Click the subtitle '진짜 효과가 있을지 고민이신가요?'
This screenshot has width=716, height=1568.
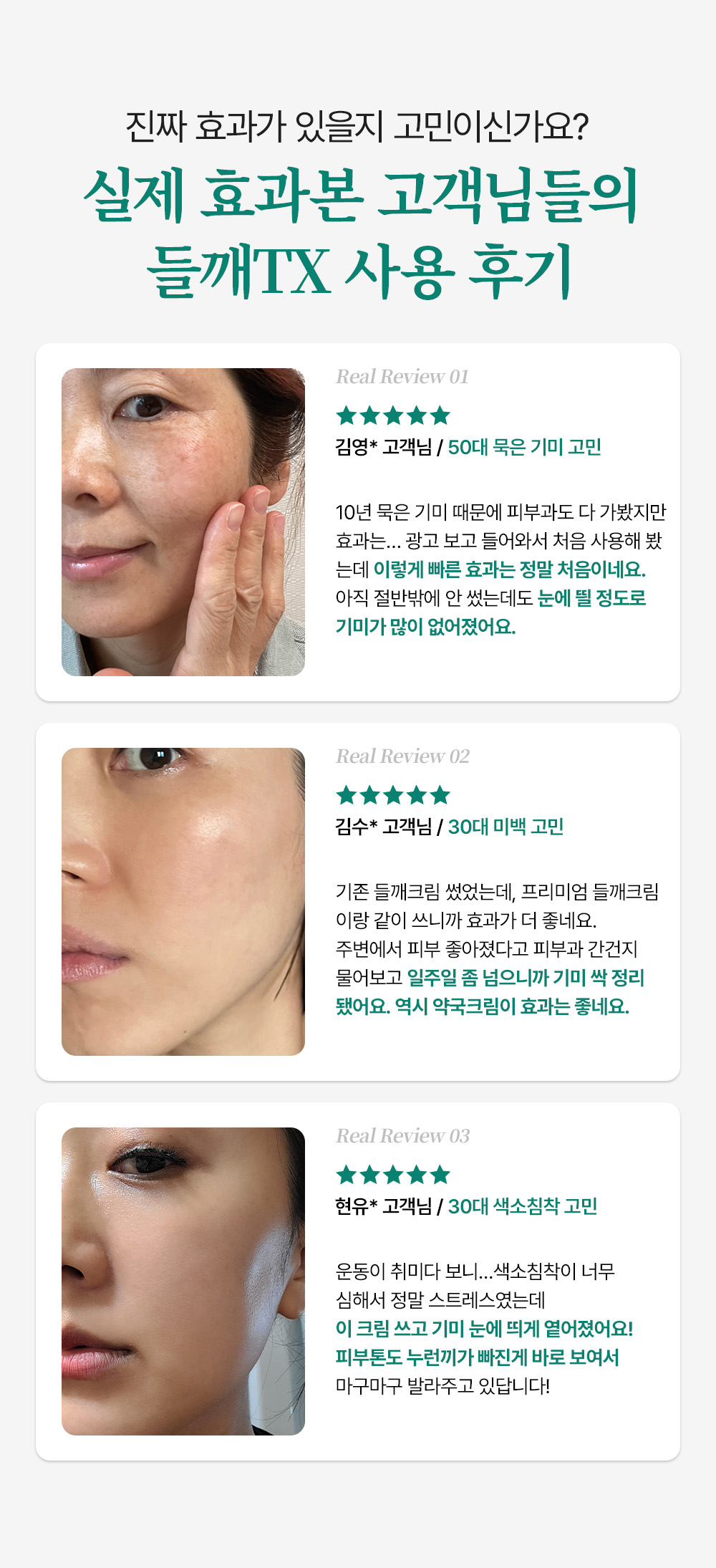[357, 127]
